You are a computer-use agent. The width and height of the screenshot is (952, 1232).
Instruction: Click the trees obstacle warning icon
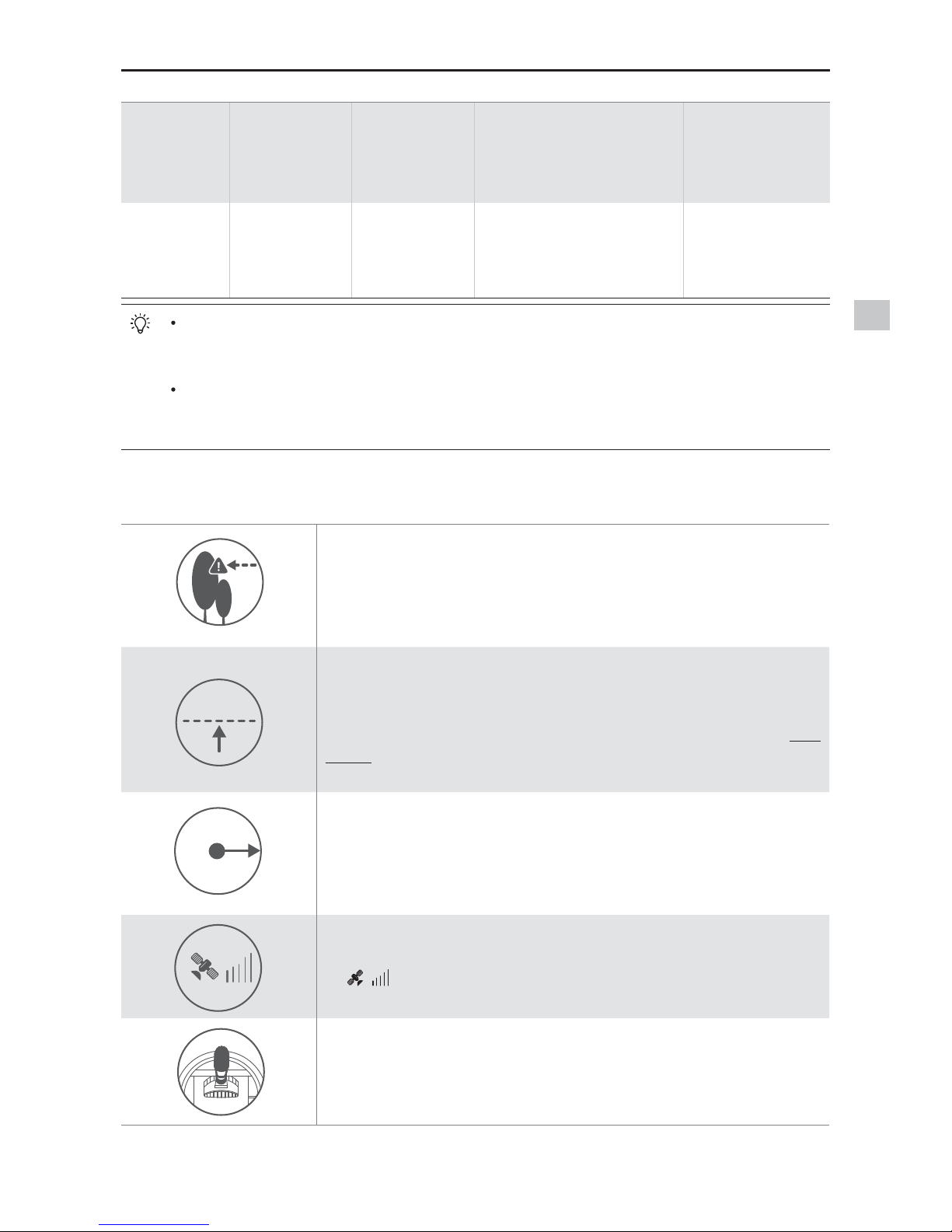(220, 582)
